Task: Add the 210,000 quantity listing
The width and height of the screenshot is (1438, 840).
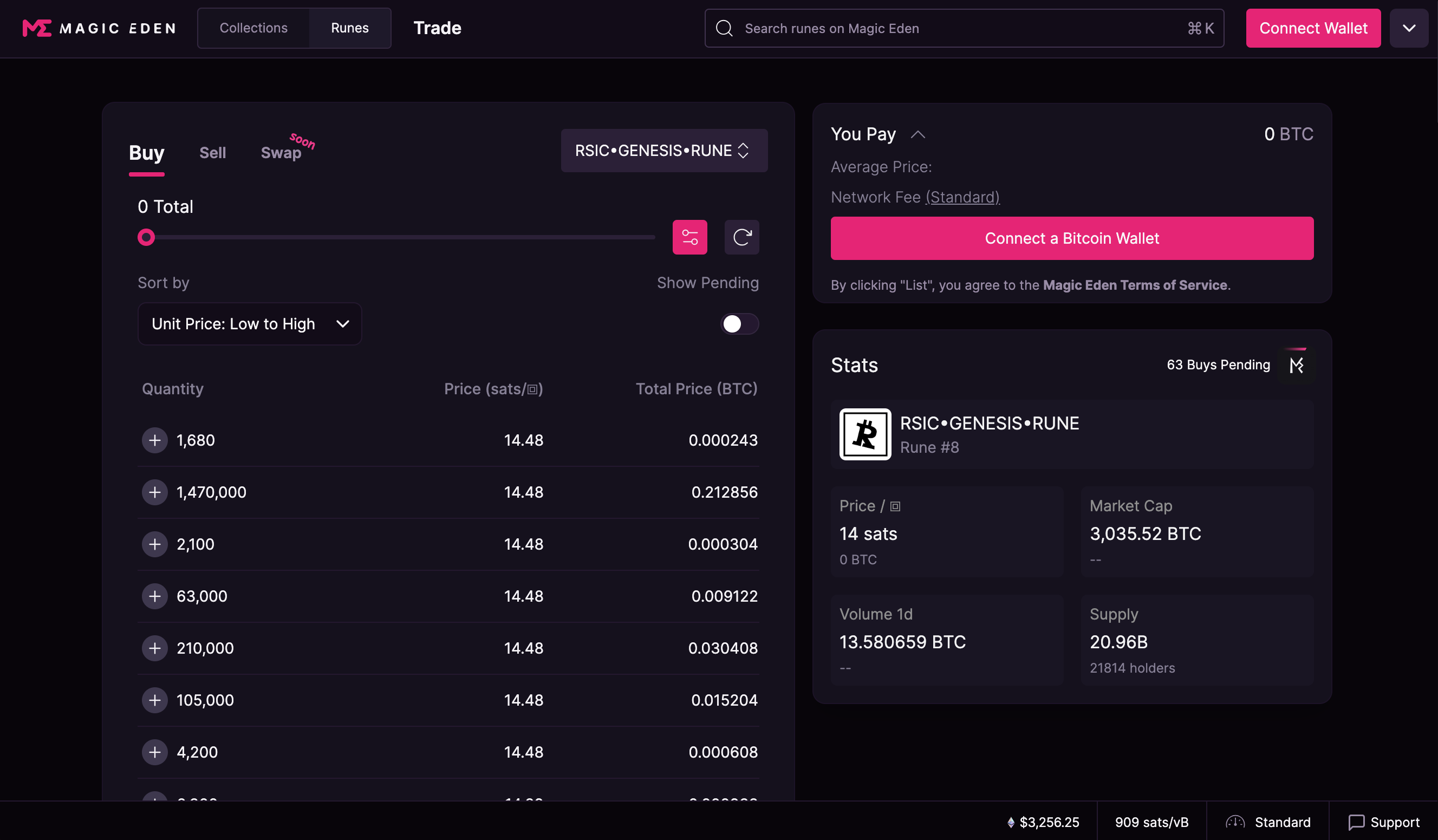Action: click(155, 648)
